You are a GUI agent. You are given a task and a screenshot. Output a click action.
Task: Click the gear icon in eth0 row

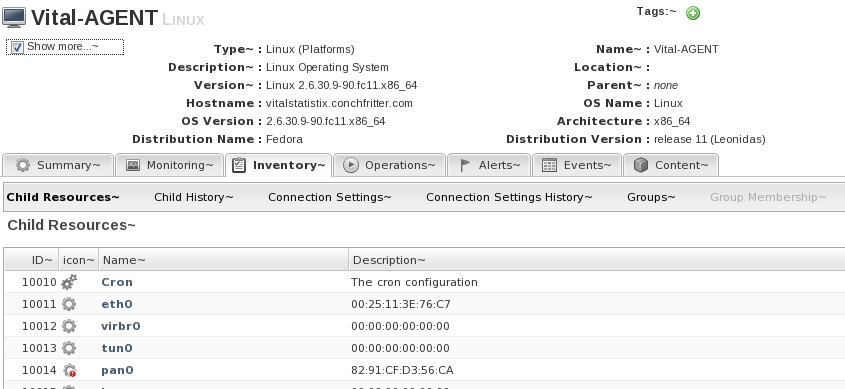click(x=69, y=304)
